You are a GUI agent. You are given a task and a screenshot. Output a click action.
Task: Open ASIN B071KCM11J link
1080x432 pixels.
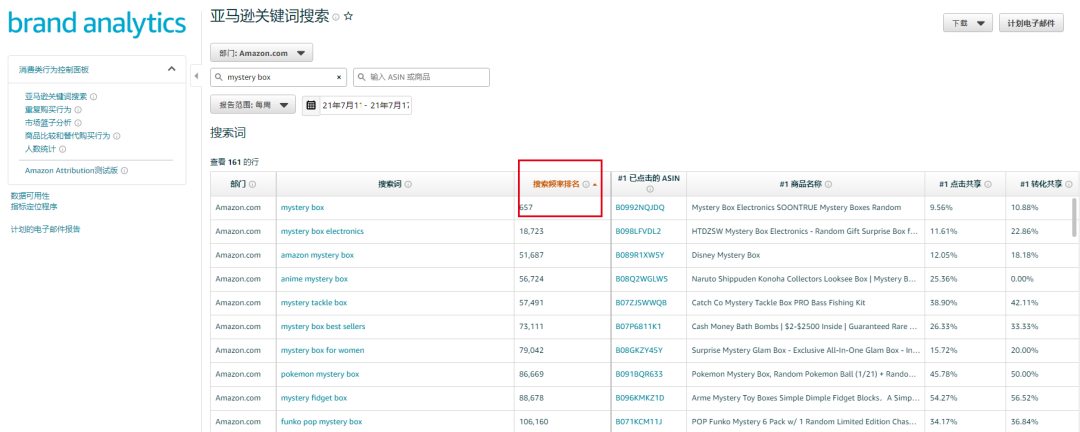pyautogui.click(x=638, y=422)
